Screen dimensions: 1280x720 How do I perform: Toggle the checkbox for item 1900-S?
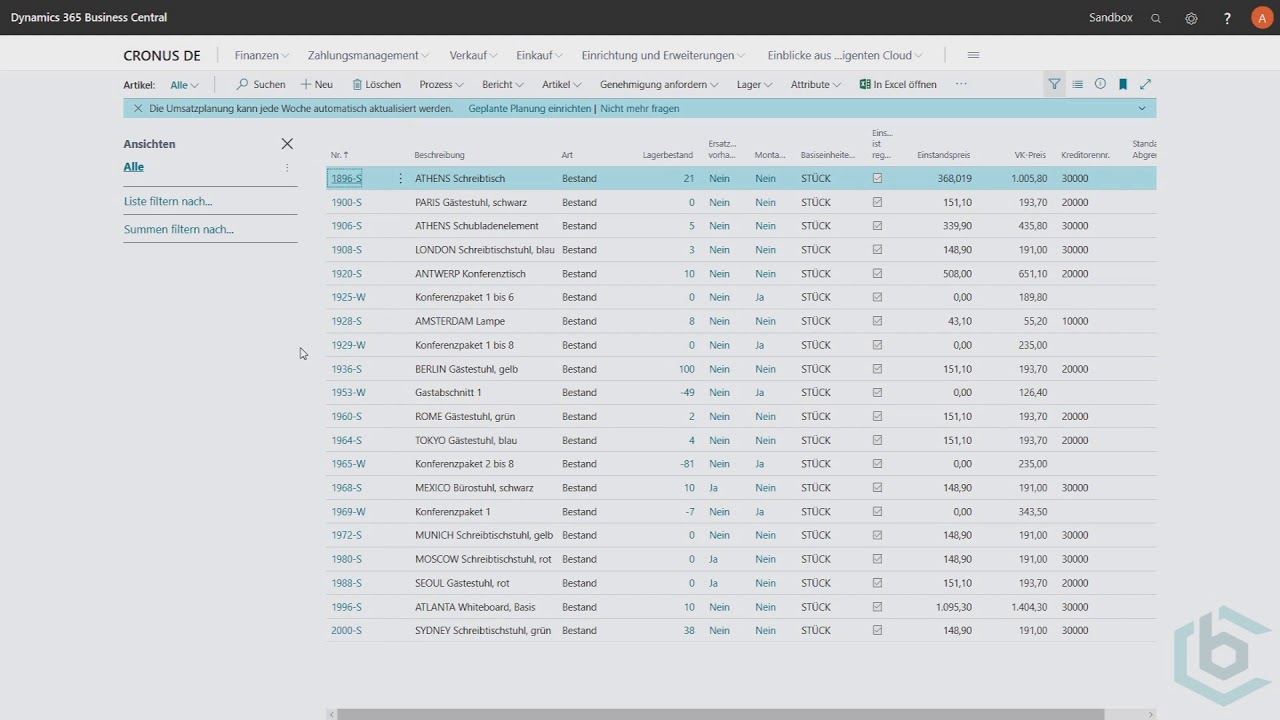pos(877,202)
